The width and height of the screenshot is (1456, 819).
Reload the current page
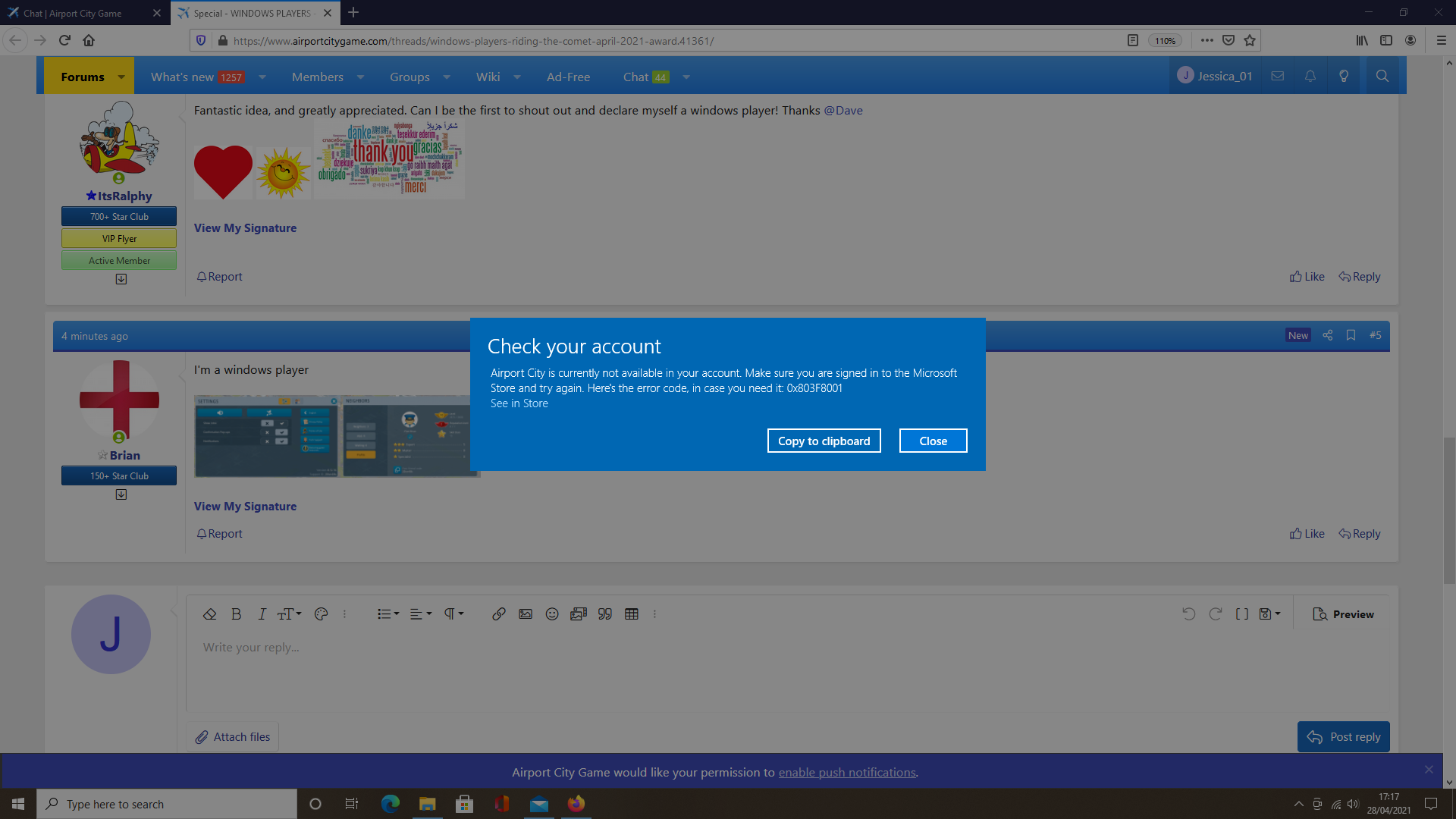click(64, 41)
